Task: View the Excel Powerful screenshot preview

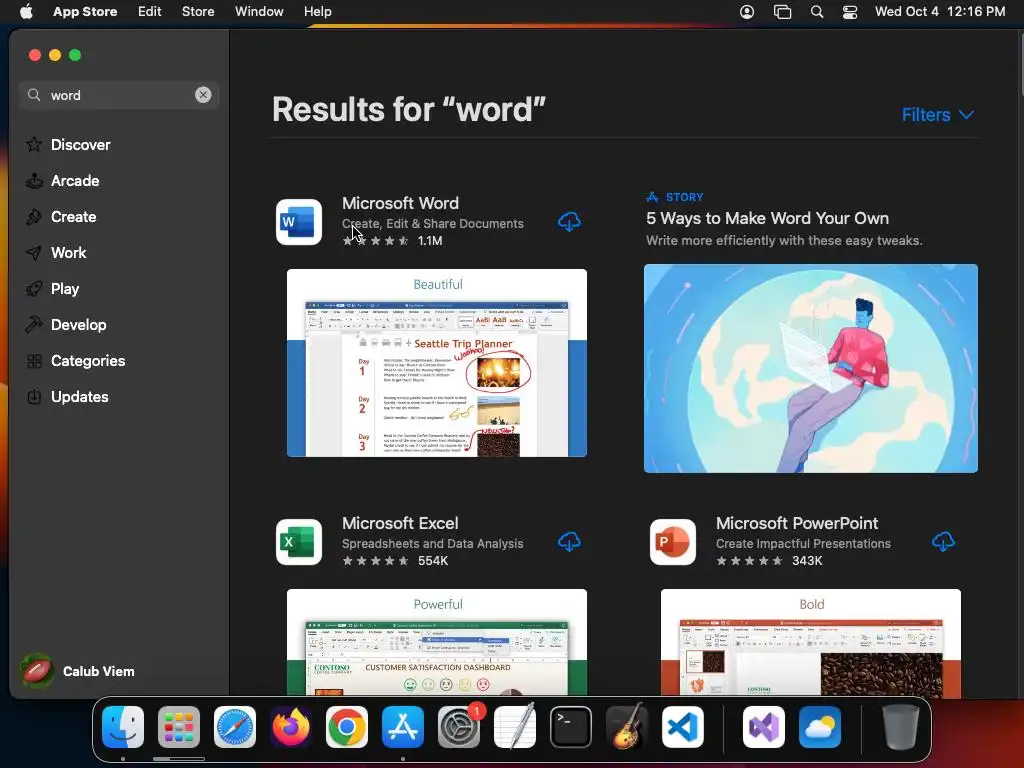Action: [x=437, y=642]
